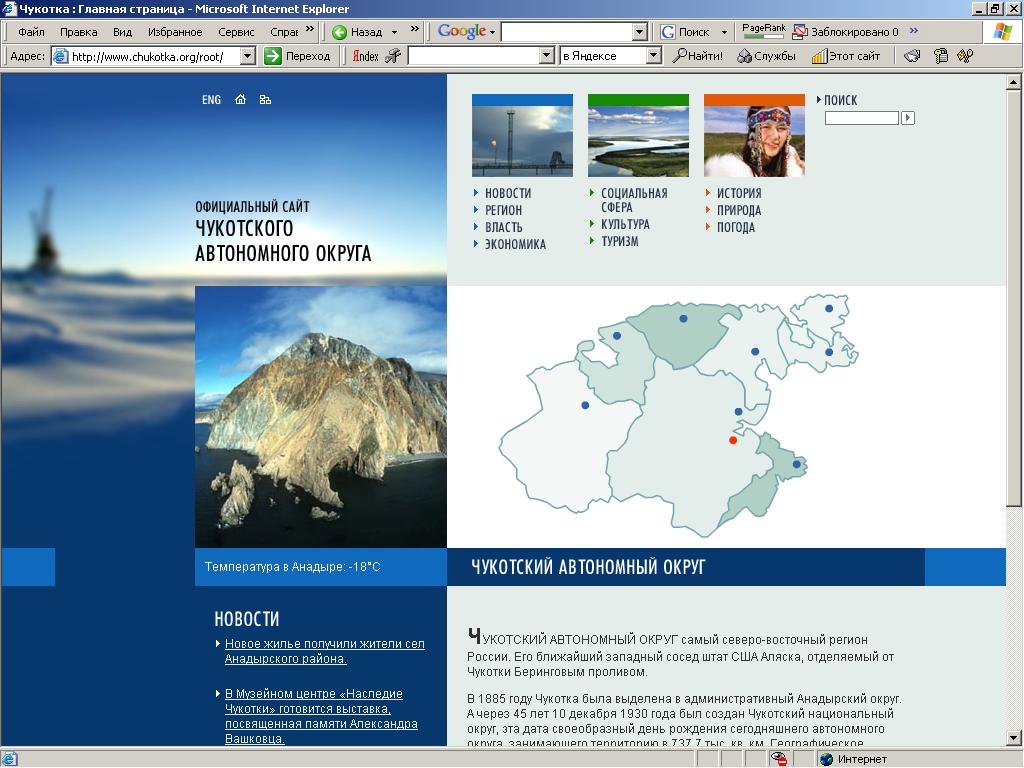This screenshot has height=768, width=1024.
Task: Click the PageRank indicator
Action: click(x=763, y=31)
